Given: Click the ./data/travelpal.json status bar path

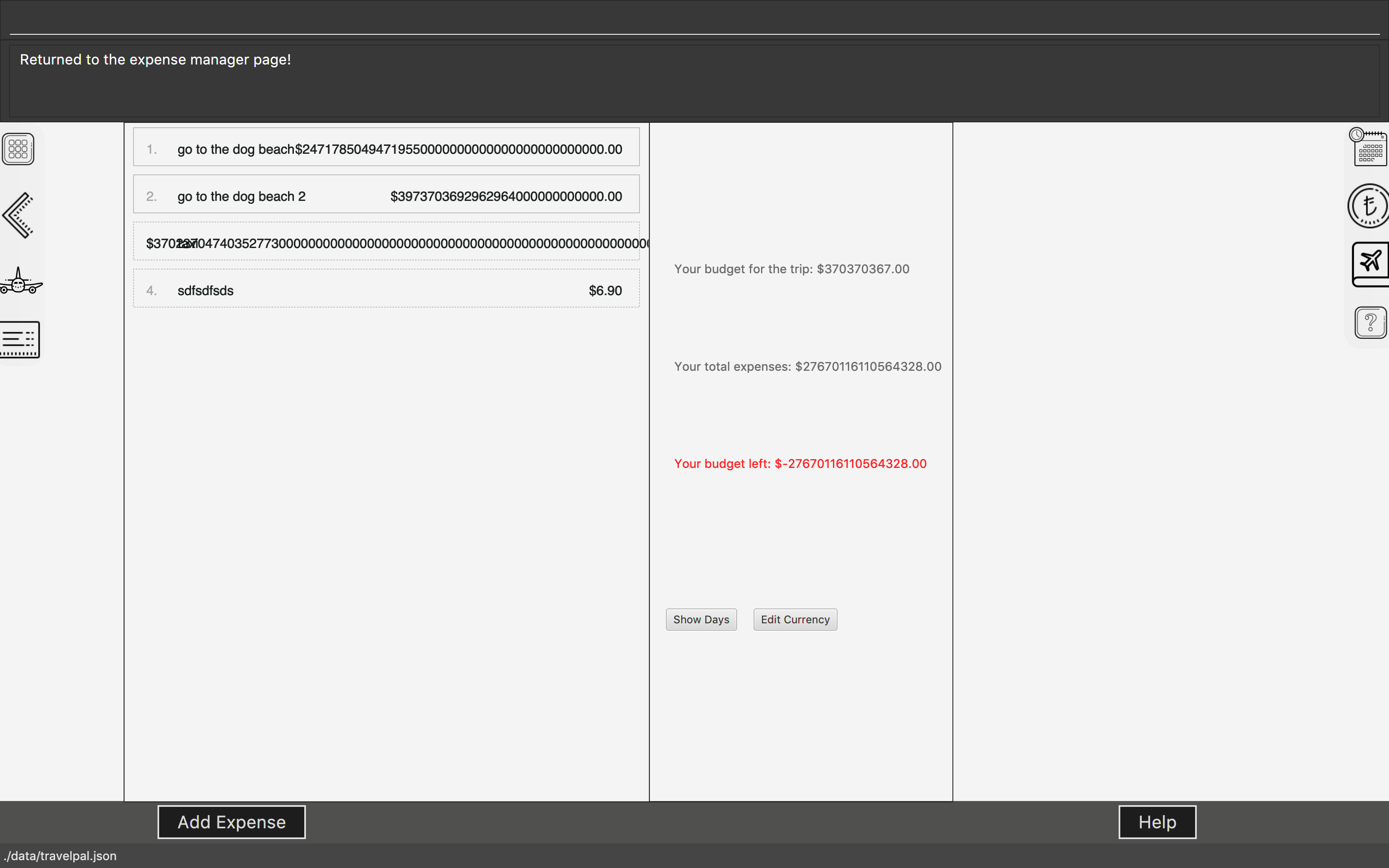Looking at the screenshot, I should [60, 856].
